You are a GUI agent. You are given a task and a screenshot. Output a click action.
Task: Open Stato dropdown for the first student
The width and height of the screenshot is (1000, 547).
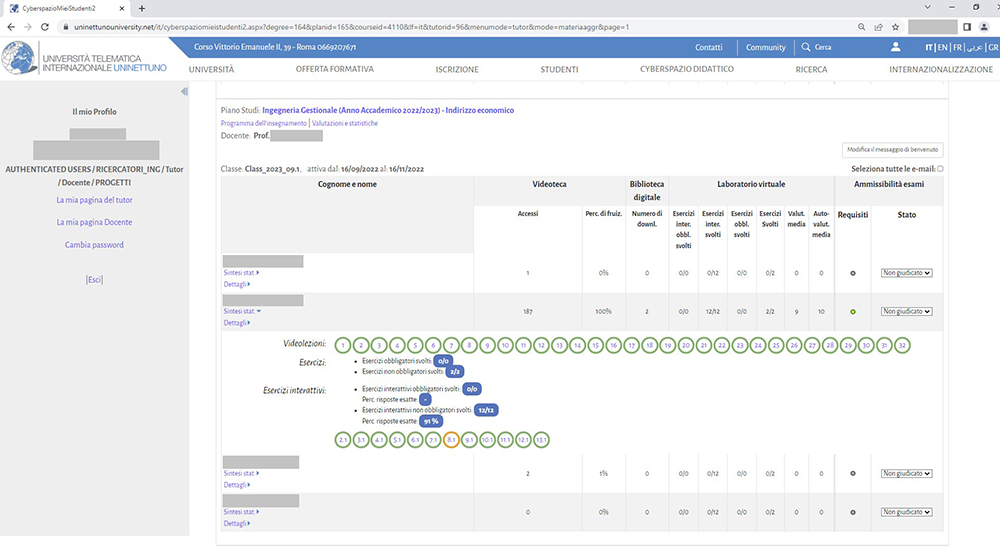point(906,272)
